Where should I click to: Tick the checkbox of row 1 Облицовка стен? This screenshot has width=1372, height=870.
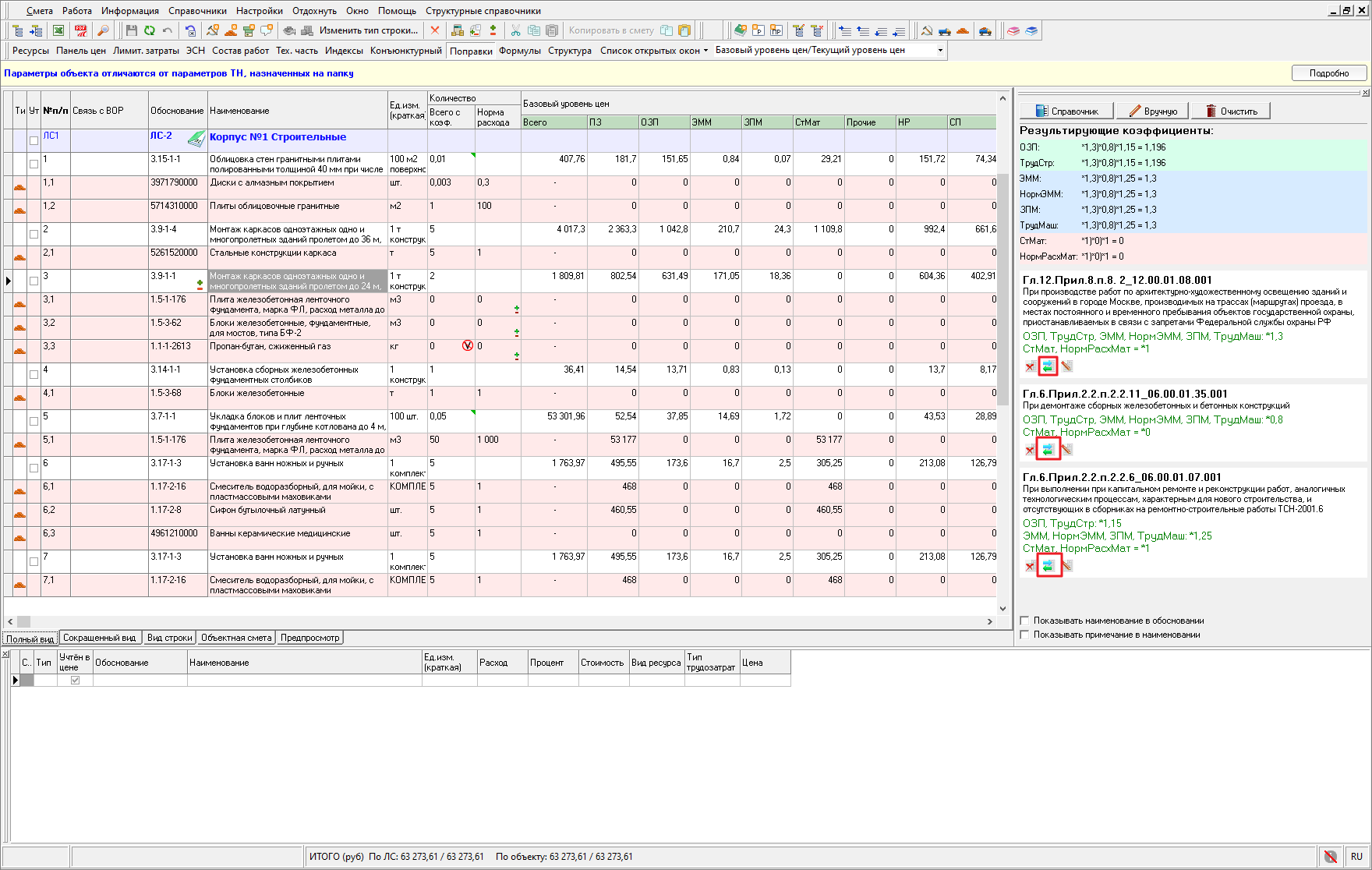click(34, 164)
